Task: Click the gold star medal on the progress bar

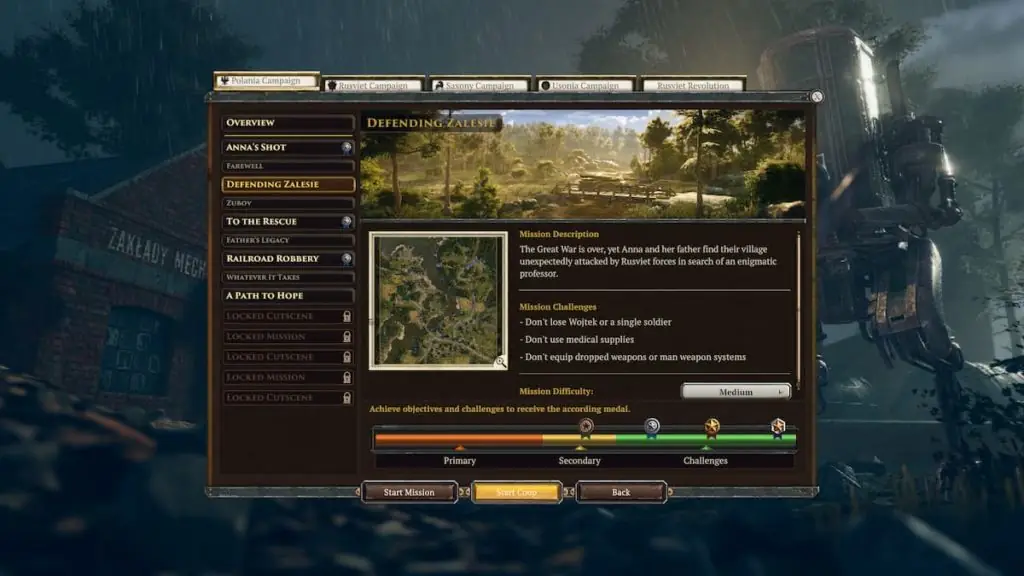Action: coord(712,427)
